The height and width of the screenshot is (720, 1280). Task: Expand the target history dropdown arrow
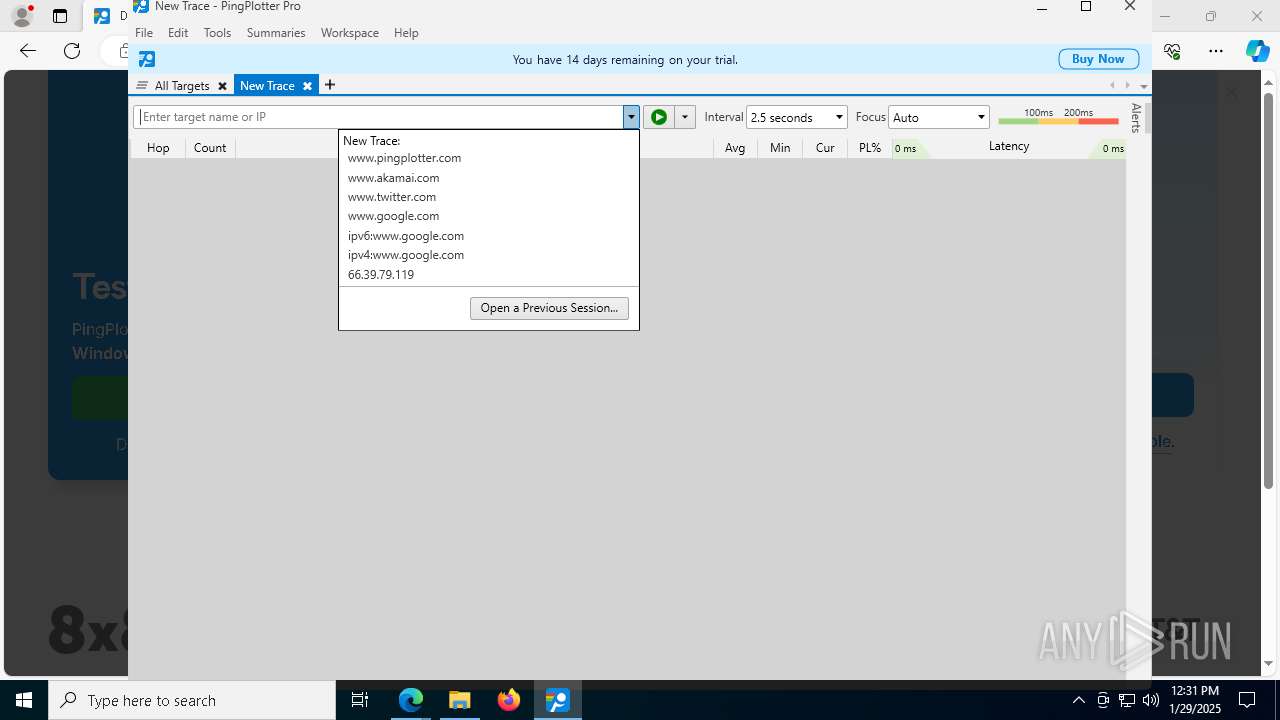click(x=631, y=117)
